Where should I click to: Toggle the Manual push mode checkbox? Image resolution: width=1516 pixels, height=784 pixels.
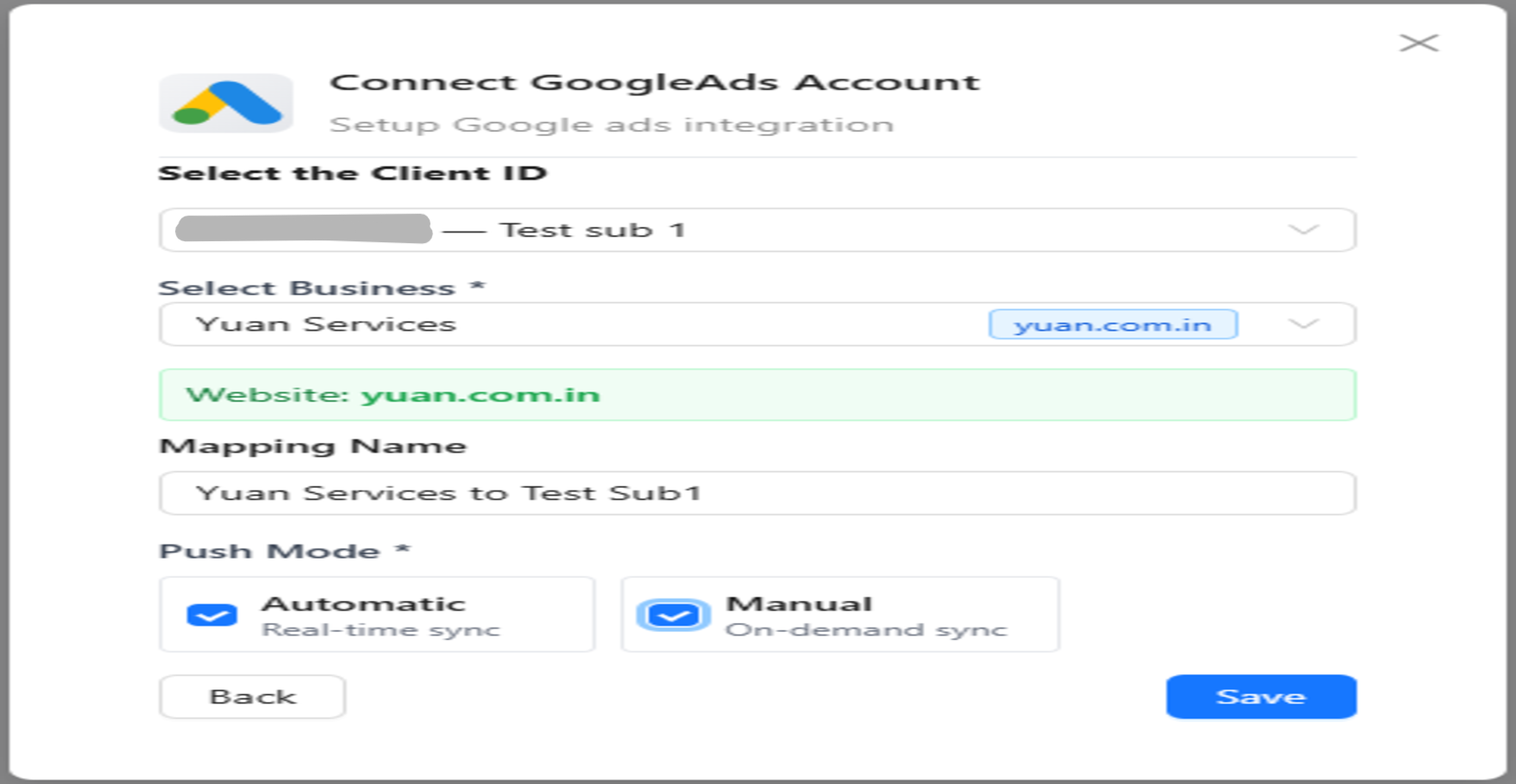click(x=674, y=615)
